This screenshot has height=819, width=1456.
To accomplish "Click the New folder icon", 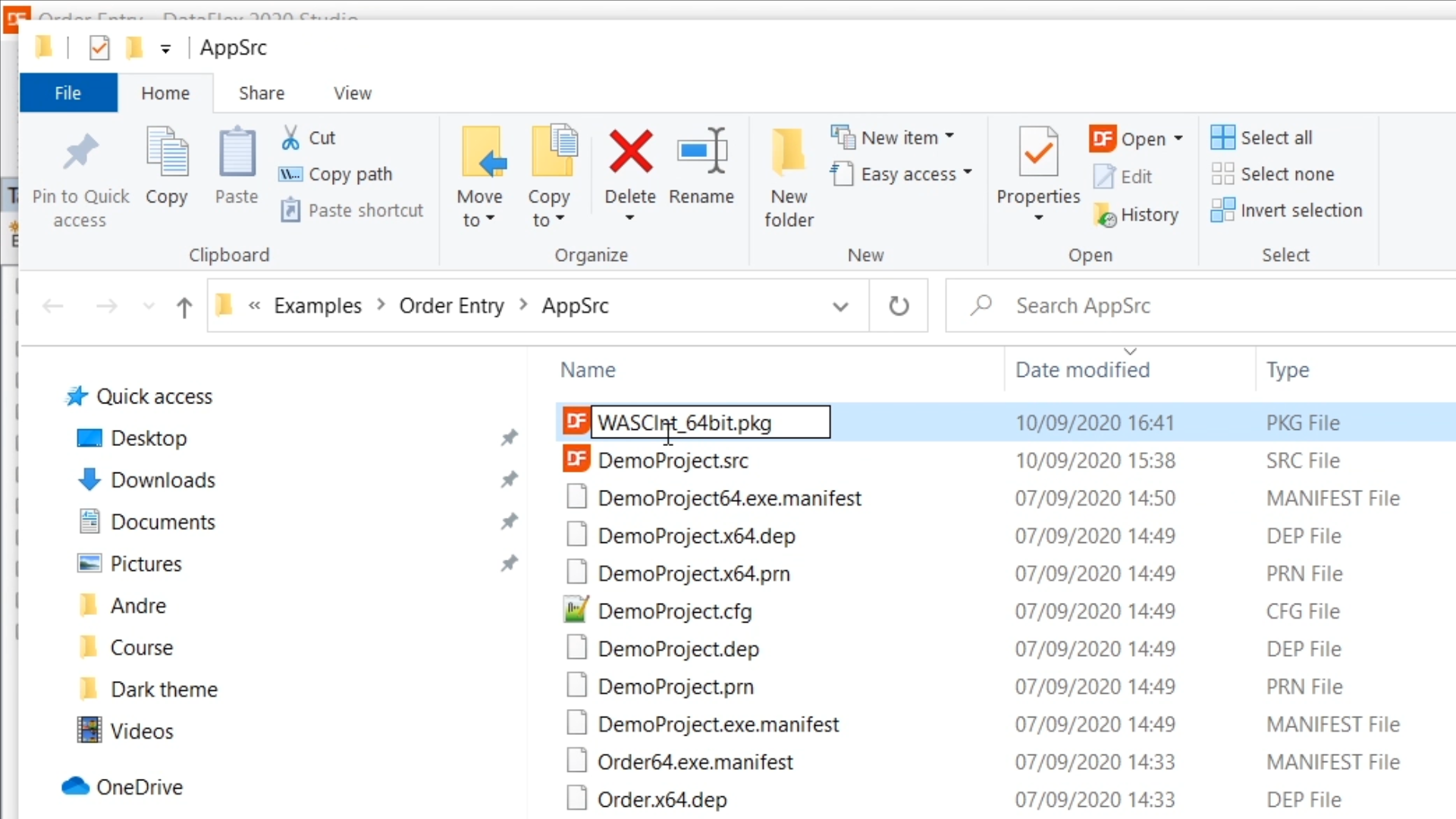I will [789, 152].
